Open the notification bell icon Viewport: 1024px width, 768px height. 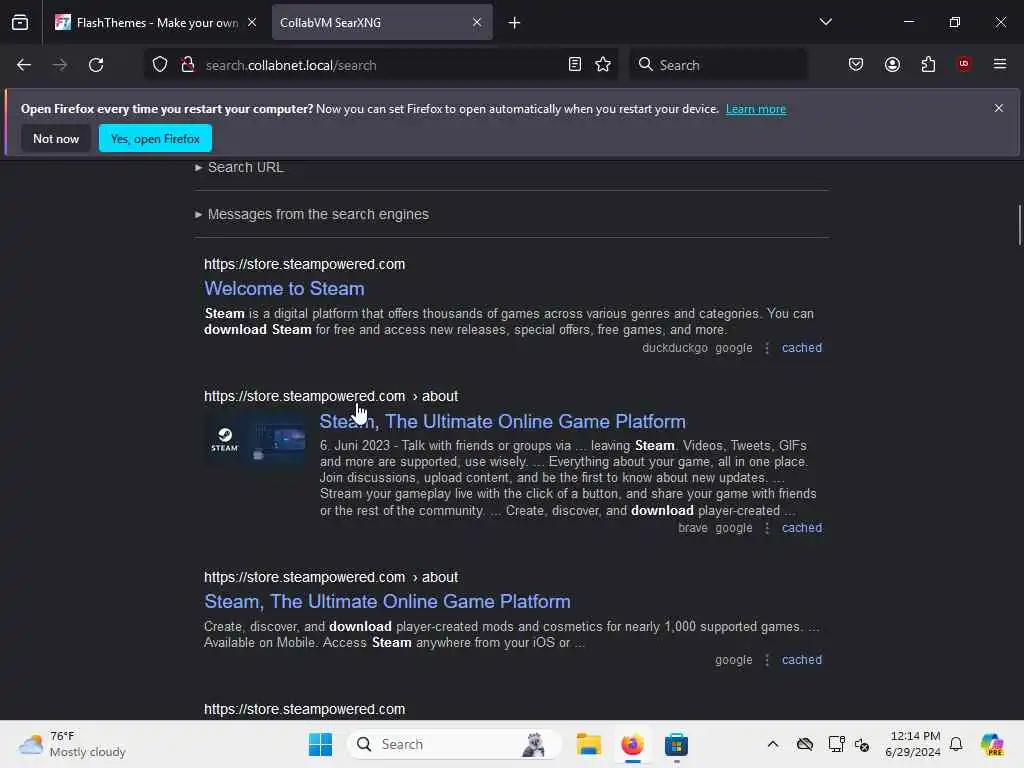tap(956, 744)
